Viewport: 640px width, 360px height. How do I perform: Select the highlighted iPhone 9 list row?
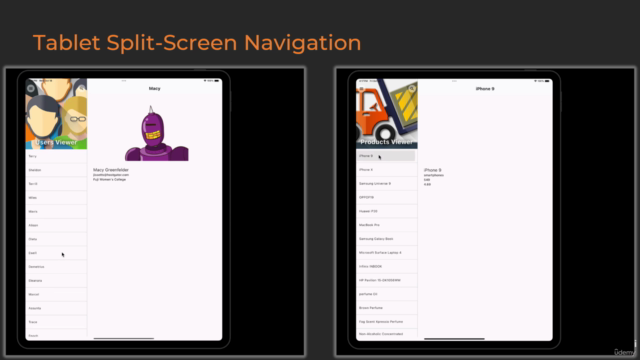386,156
